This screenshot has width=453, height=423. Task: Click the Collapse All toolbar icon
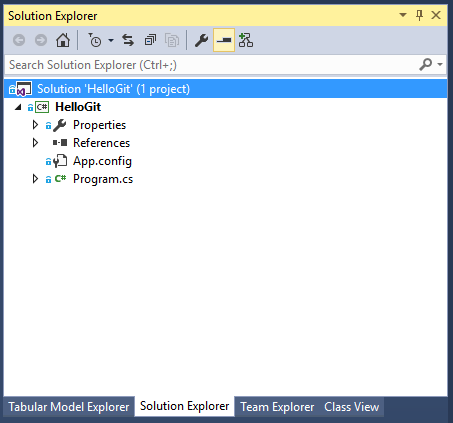pos(150,40)
